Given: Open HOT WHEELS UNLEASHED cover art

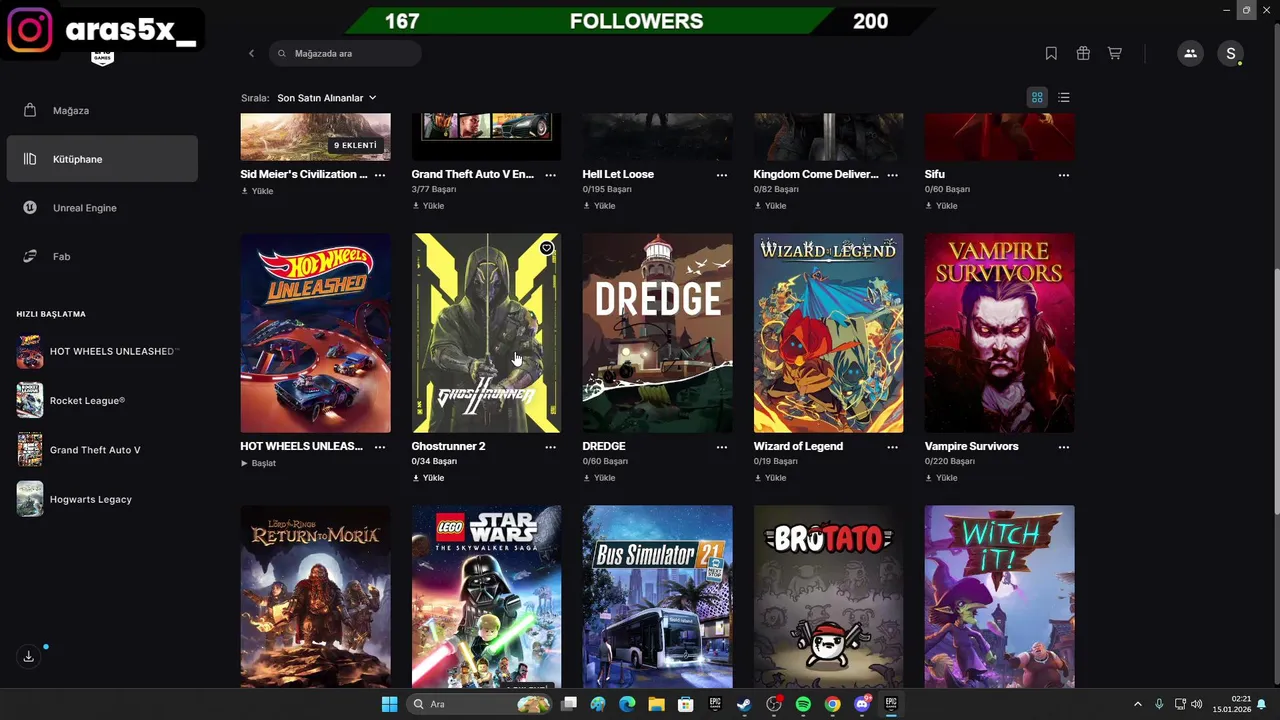Looking at the screenshot, I should tap(315, 333).
